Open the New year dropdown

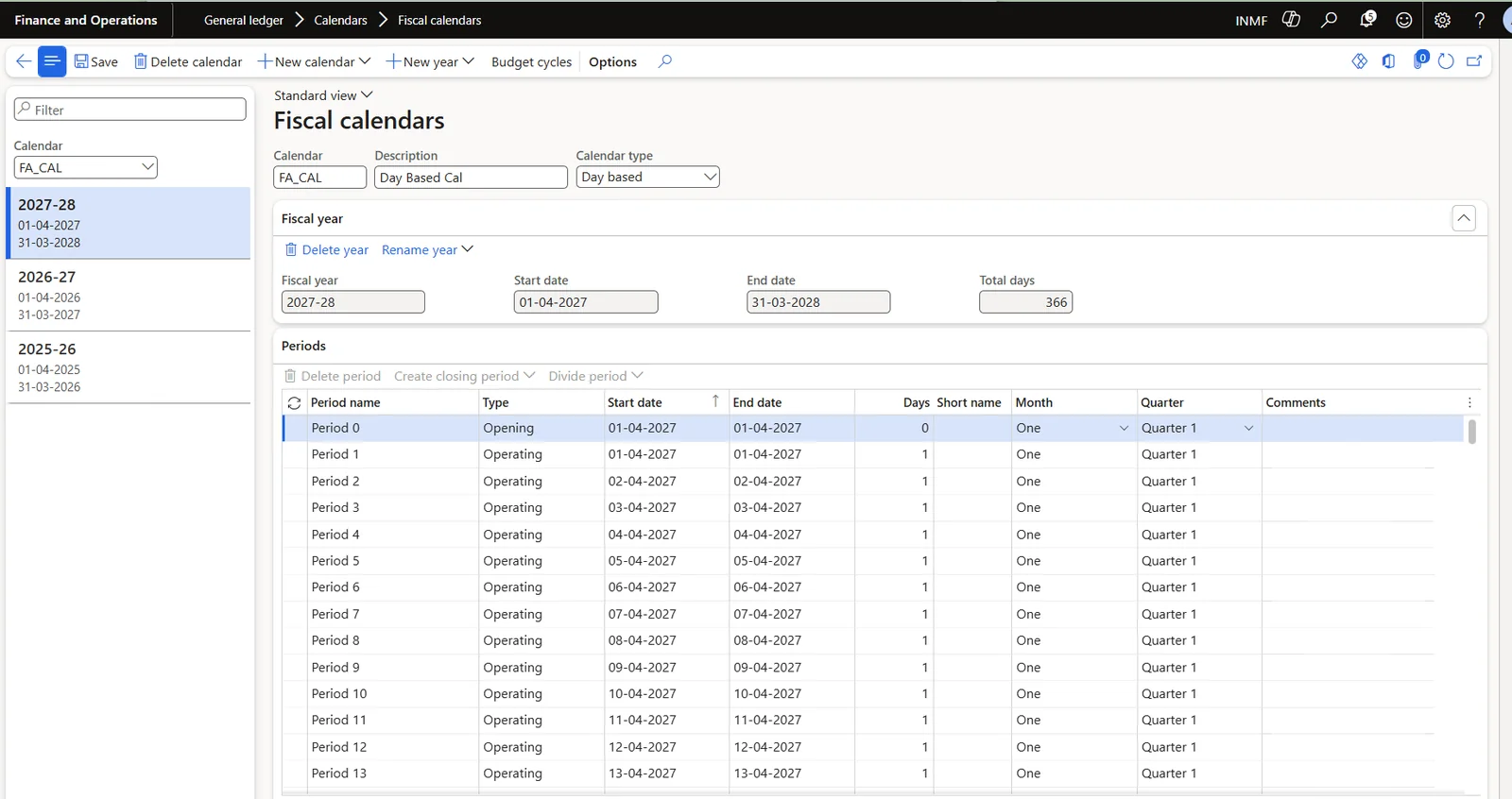click(x=430, y=61)
